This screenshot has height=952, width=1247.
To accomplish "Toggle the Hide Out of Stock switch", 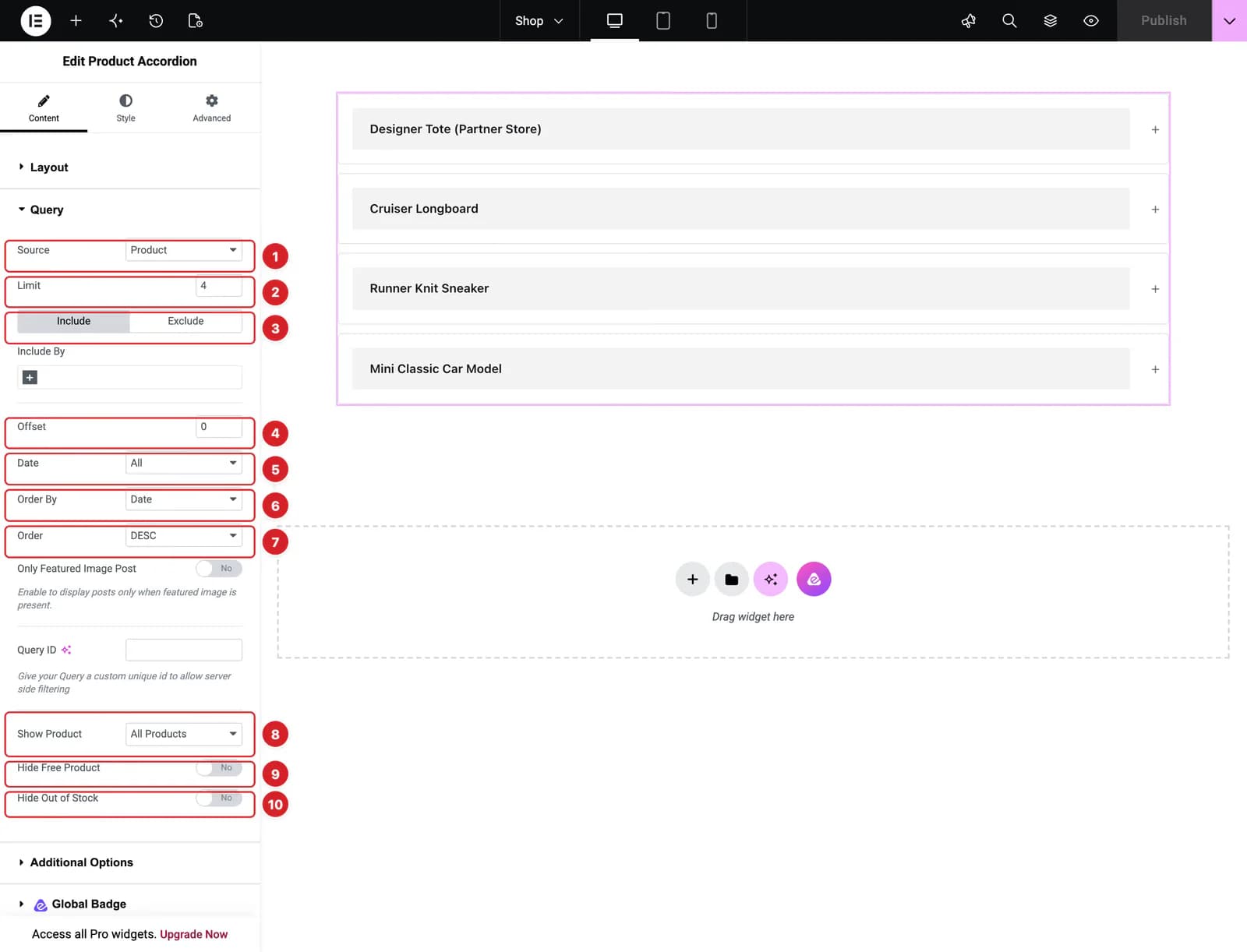I will point(219,799).
